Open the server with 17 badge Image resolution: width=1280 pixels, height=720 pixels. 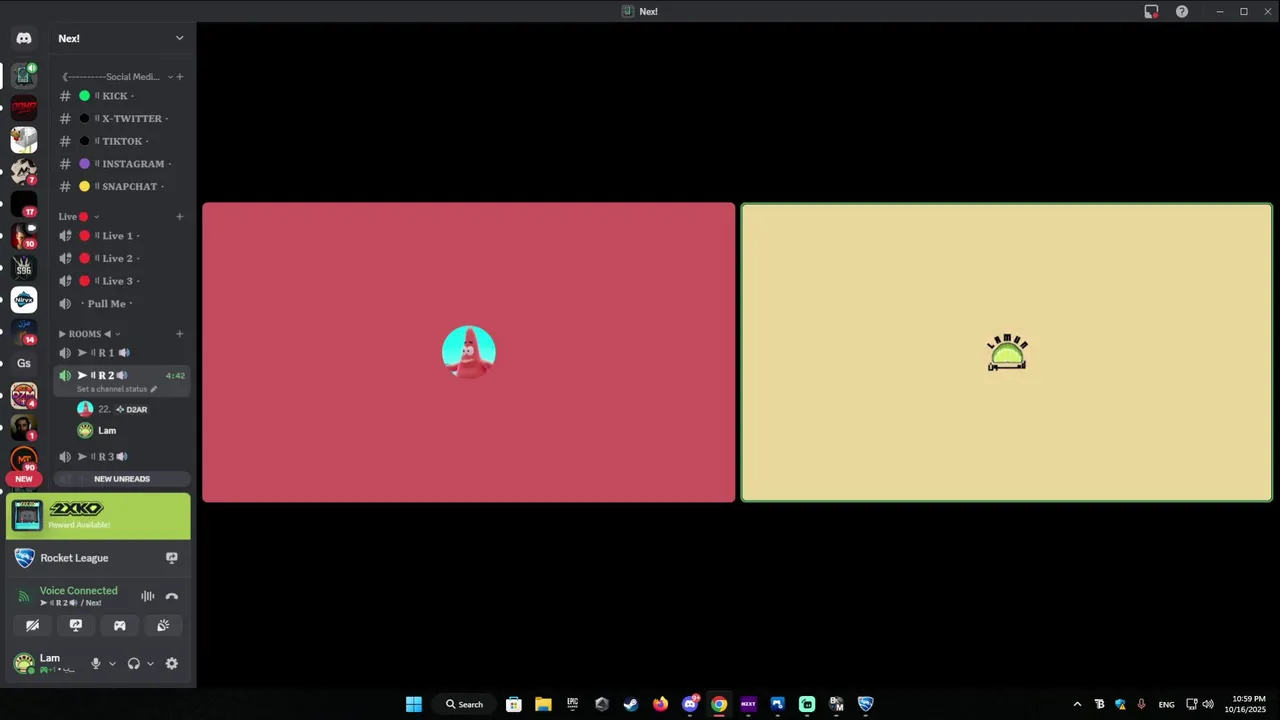(24, 204)
